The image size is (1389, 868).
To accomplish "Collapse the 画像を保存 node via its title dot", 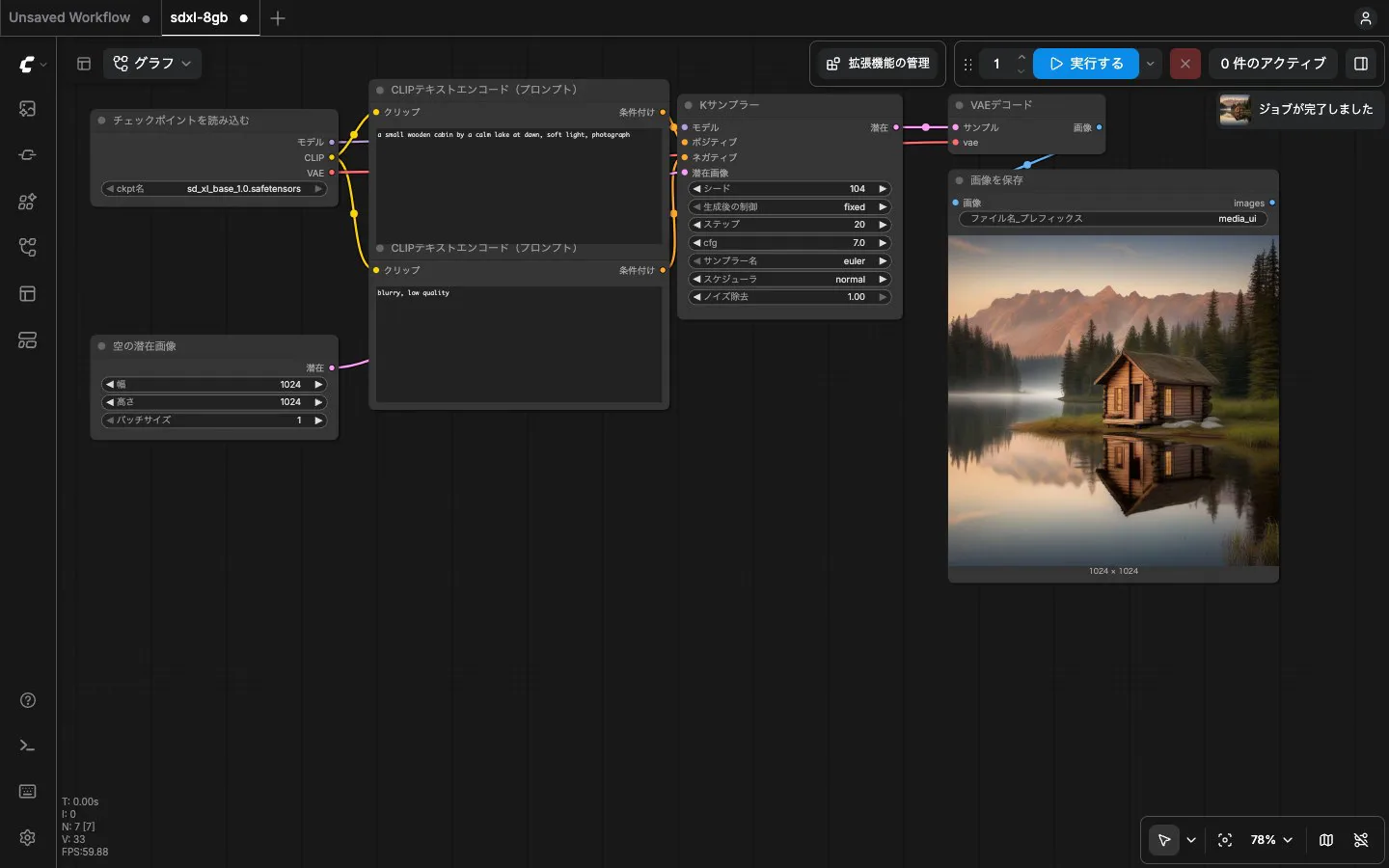I will pos(960,180).
